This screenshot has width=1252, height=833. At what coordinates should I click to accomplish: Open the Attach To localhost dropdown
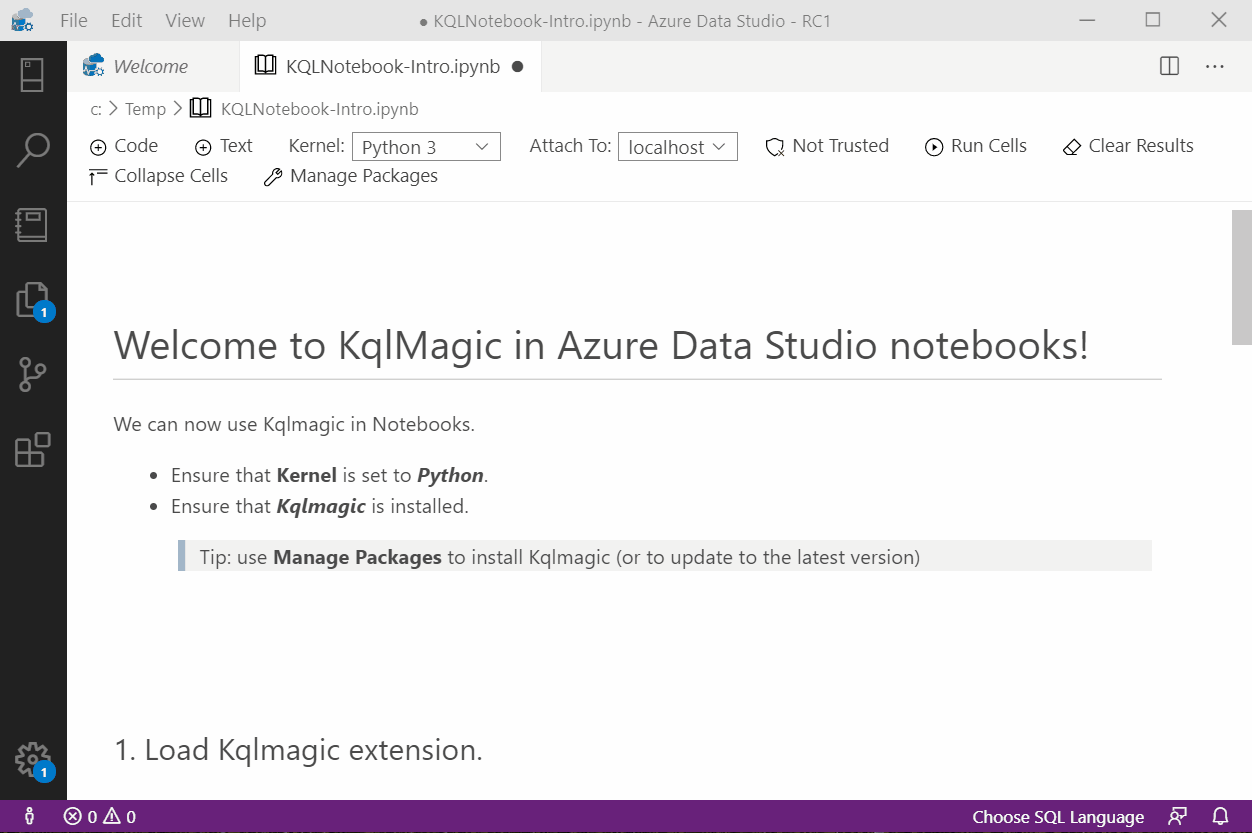pos(678,147)
